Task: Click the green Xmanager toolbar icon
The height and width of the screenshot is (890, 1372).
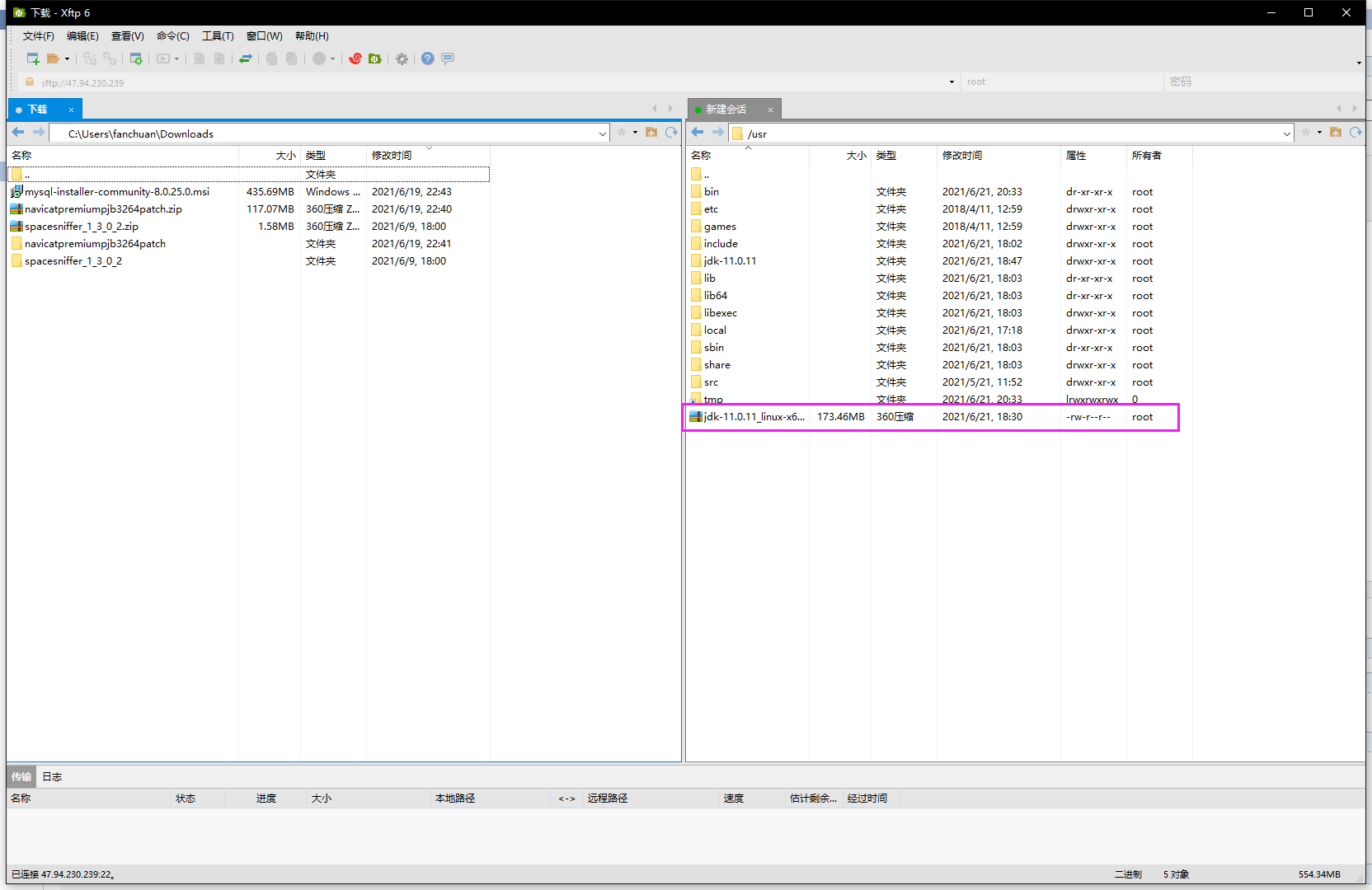Action: click(375, 59)
